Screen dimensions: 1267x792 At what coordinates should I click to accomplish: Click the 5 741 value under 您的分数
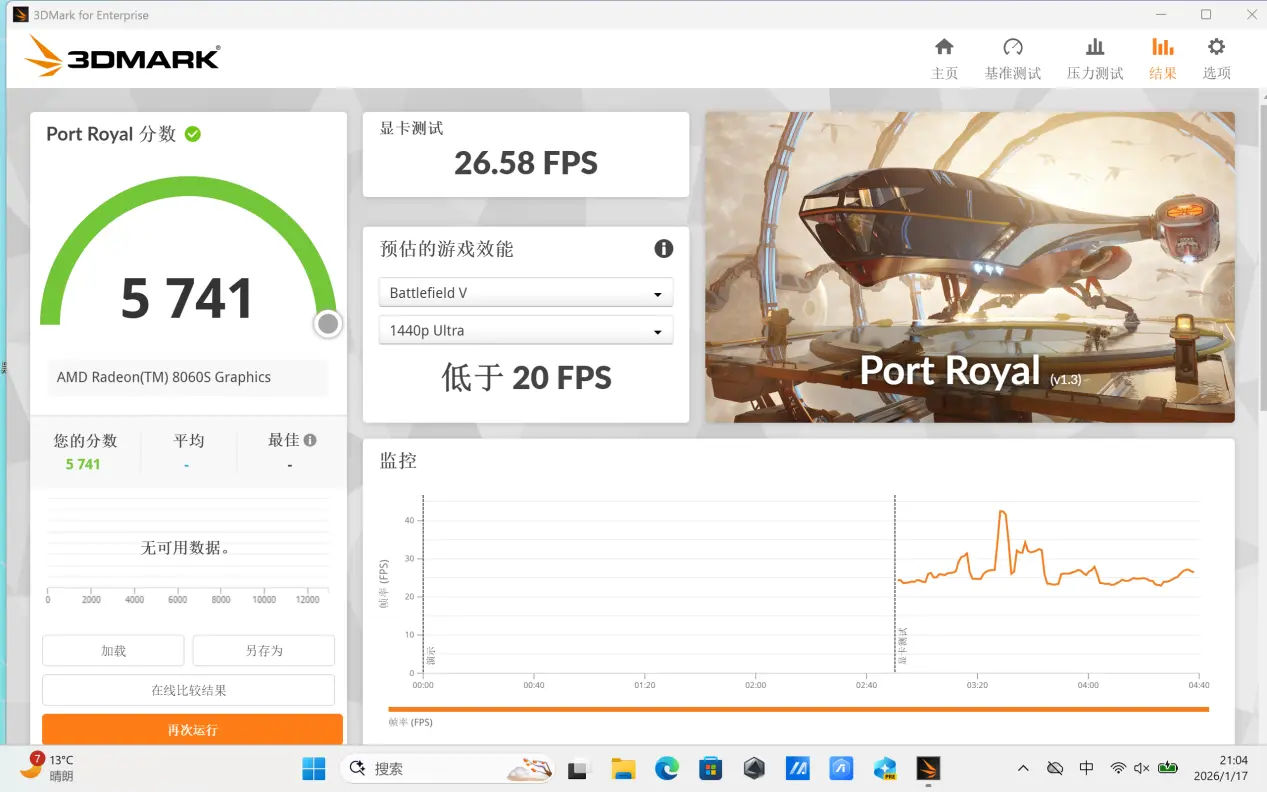tap(83, 464)
